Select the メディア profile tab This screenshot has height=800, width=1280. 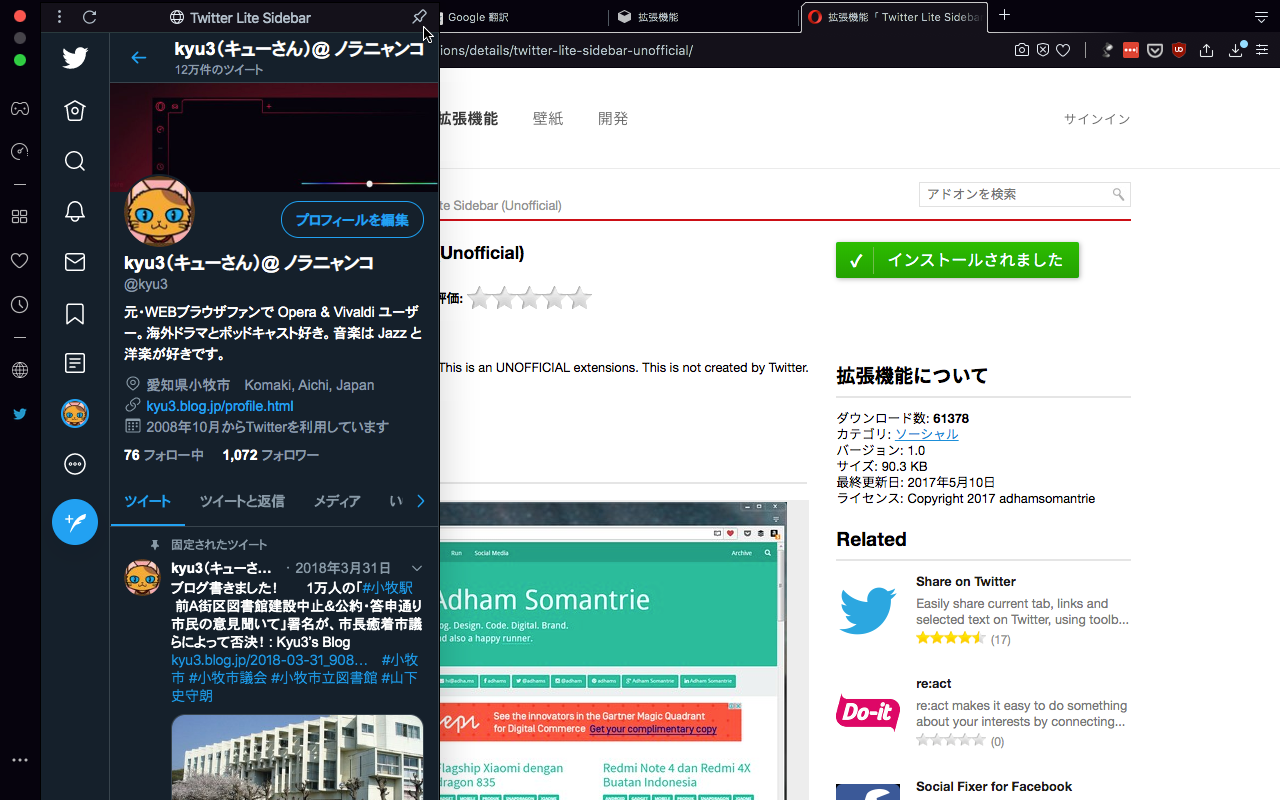(x=337, y=501)
